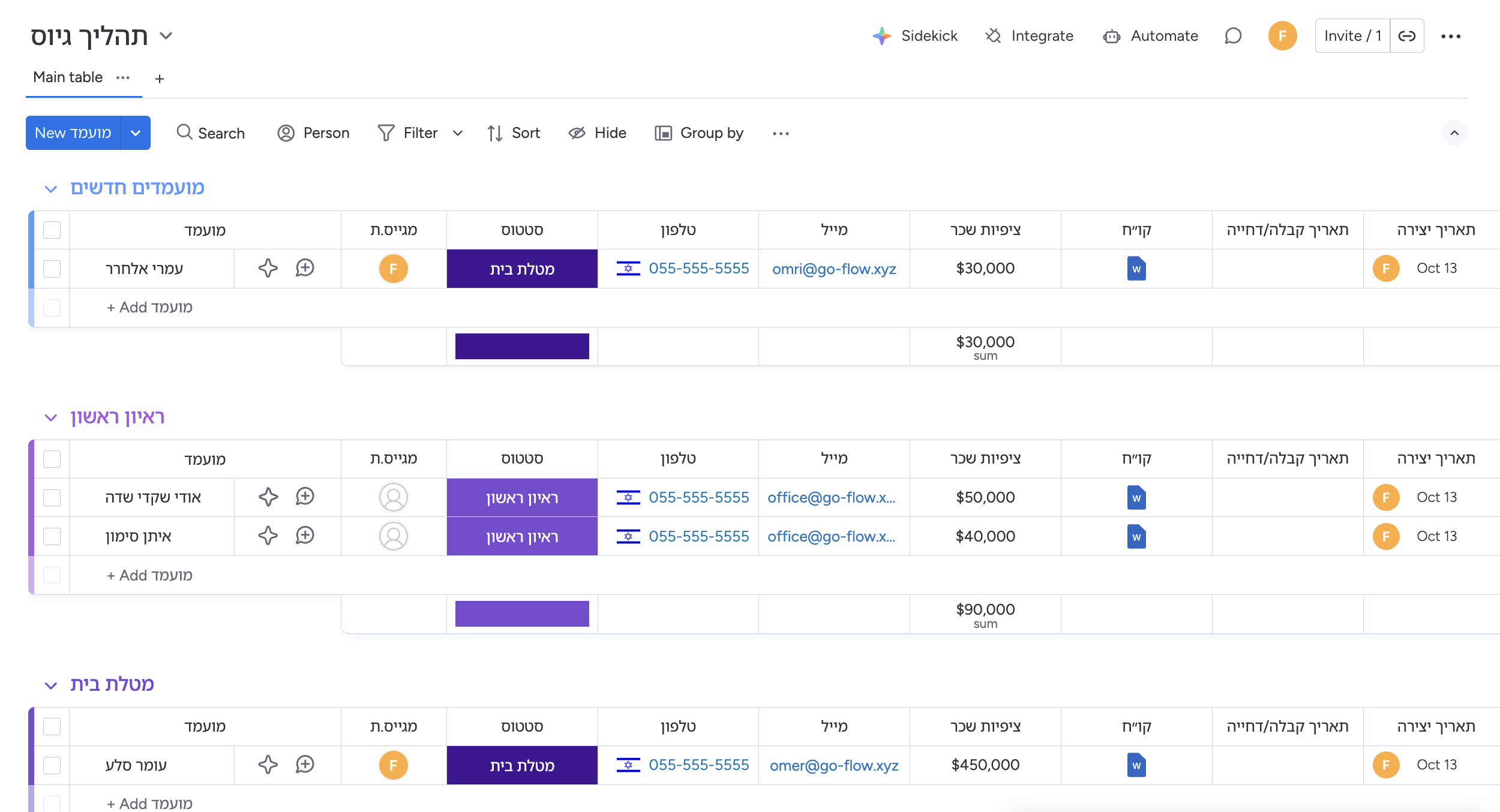The height and width of the screenshot is (812, 1500).
Task: Open Word resume file for עמרי אלחרר
Action: 1136,269
